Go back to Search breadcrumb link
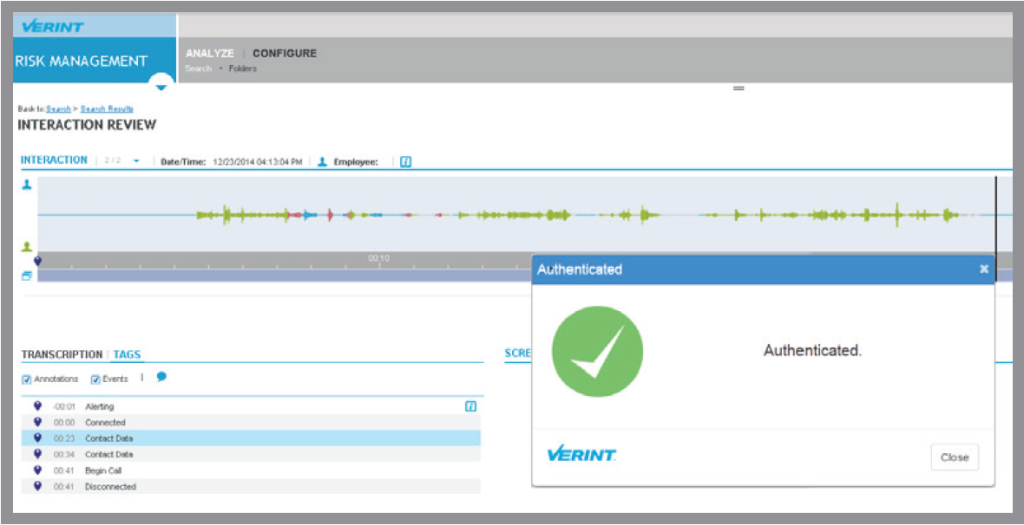 59,109
